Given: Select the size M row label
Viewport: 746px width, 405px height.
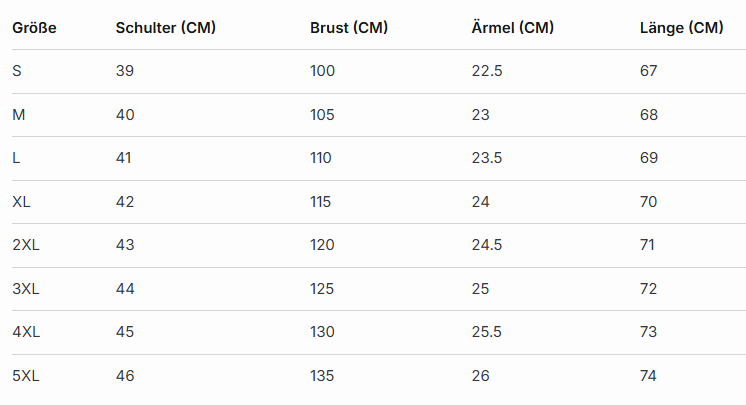Looking at the screenshot, I should pyautogui.click(x=19, y=115).
